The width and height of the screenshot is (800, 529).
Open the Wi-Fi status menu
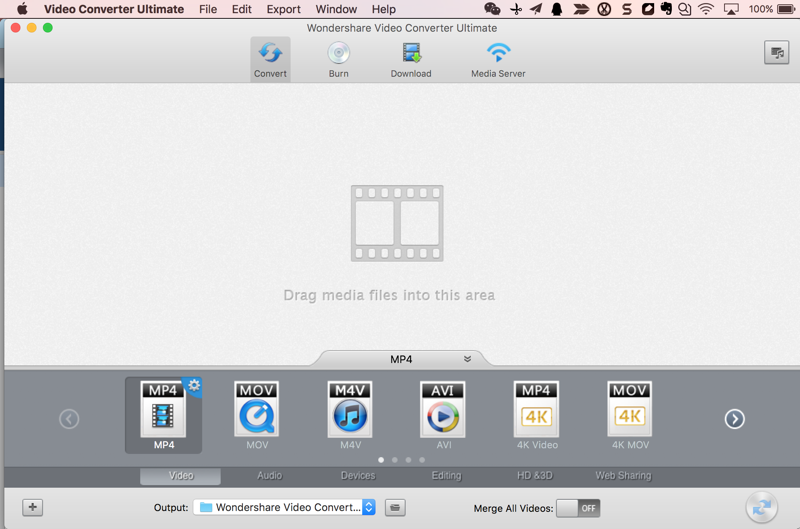[706, 9]
